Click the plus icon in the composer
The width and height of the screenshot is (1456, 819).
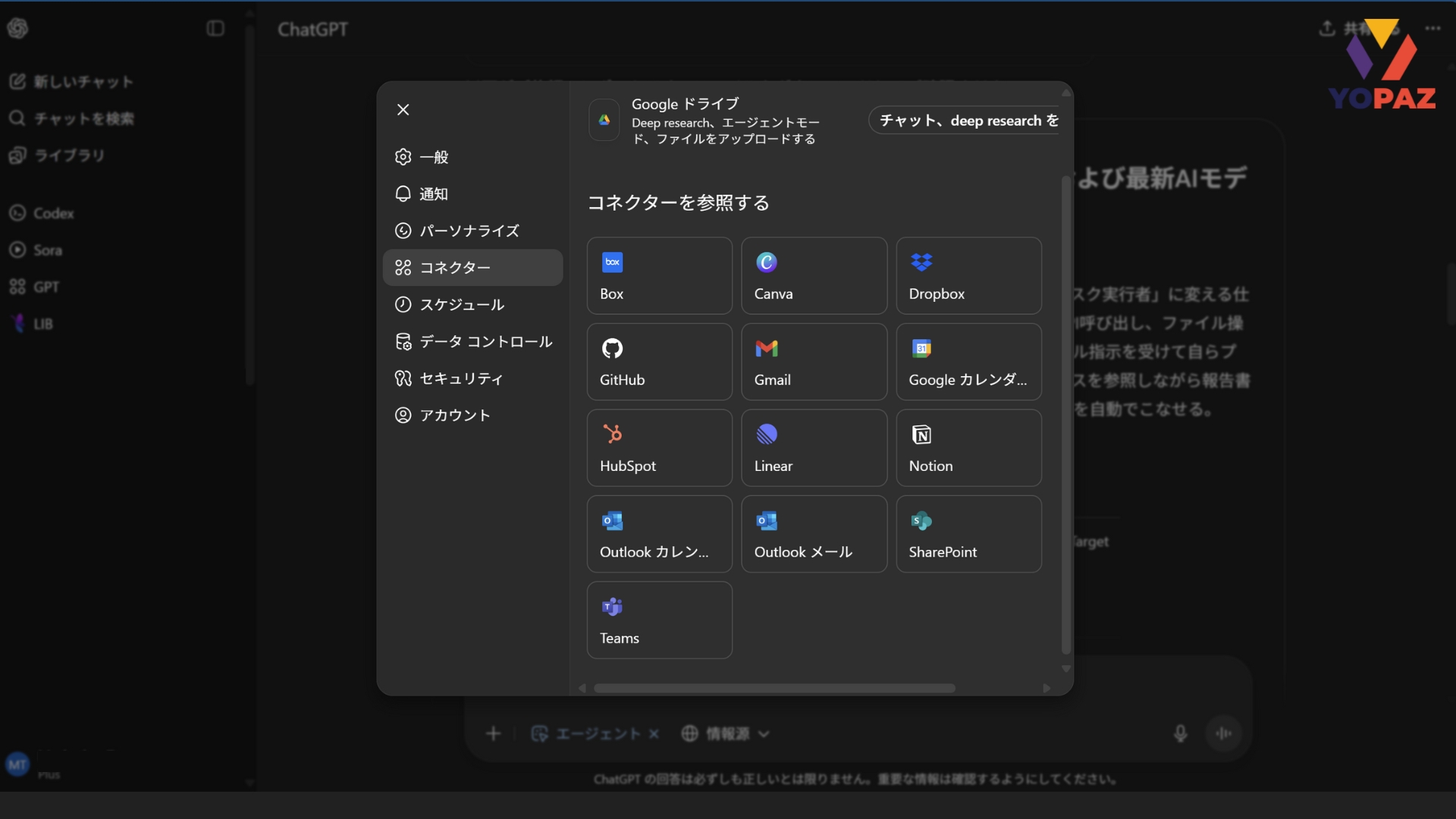(494, 734)
